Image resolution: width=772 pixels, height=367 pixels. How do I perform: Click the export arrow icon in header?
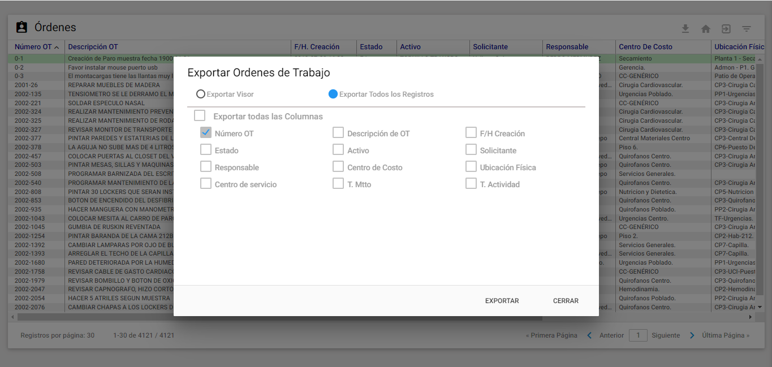(726, 29)
